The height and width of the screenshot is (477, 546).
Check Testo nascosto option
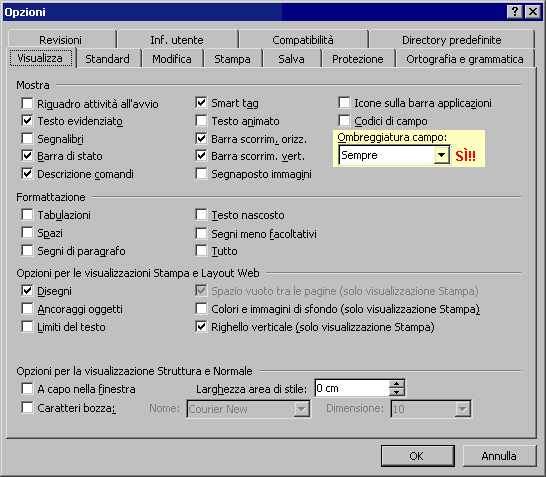(201, 214)
